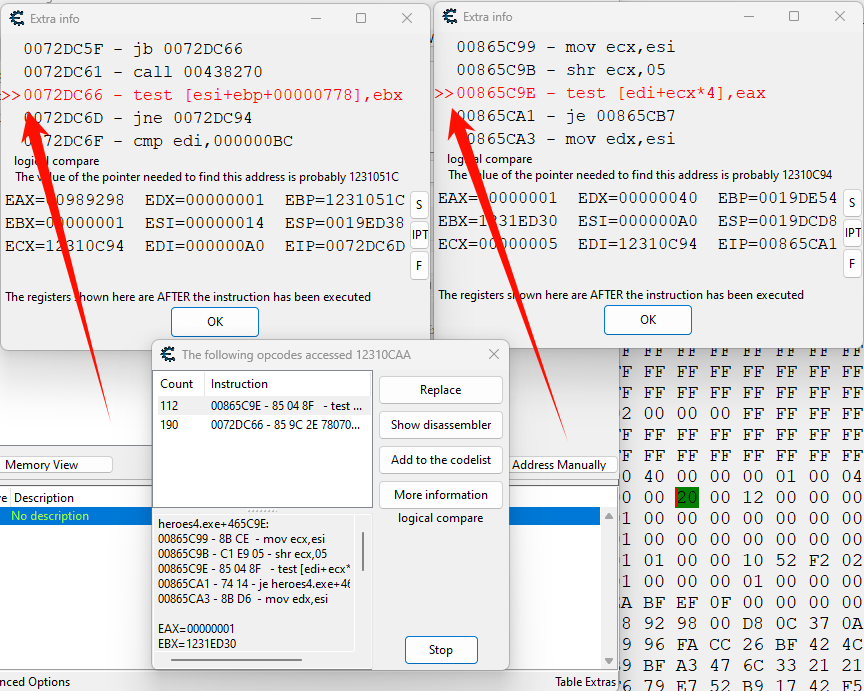Screen dimensions: 864x691
Task: Click OK in left Extra info window
Action: click(215, 322)
